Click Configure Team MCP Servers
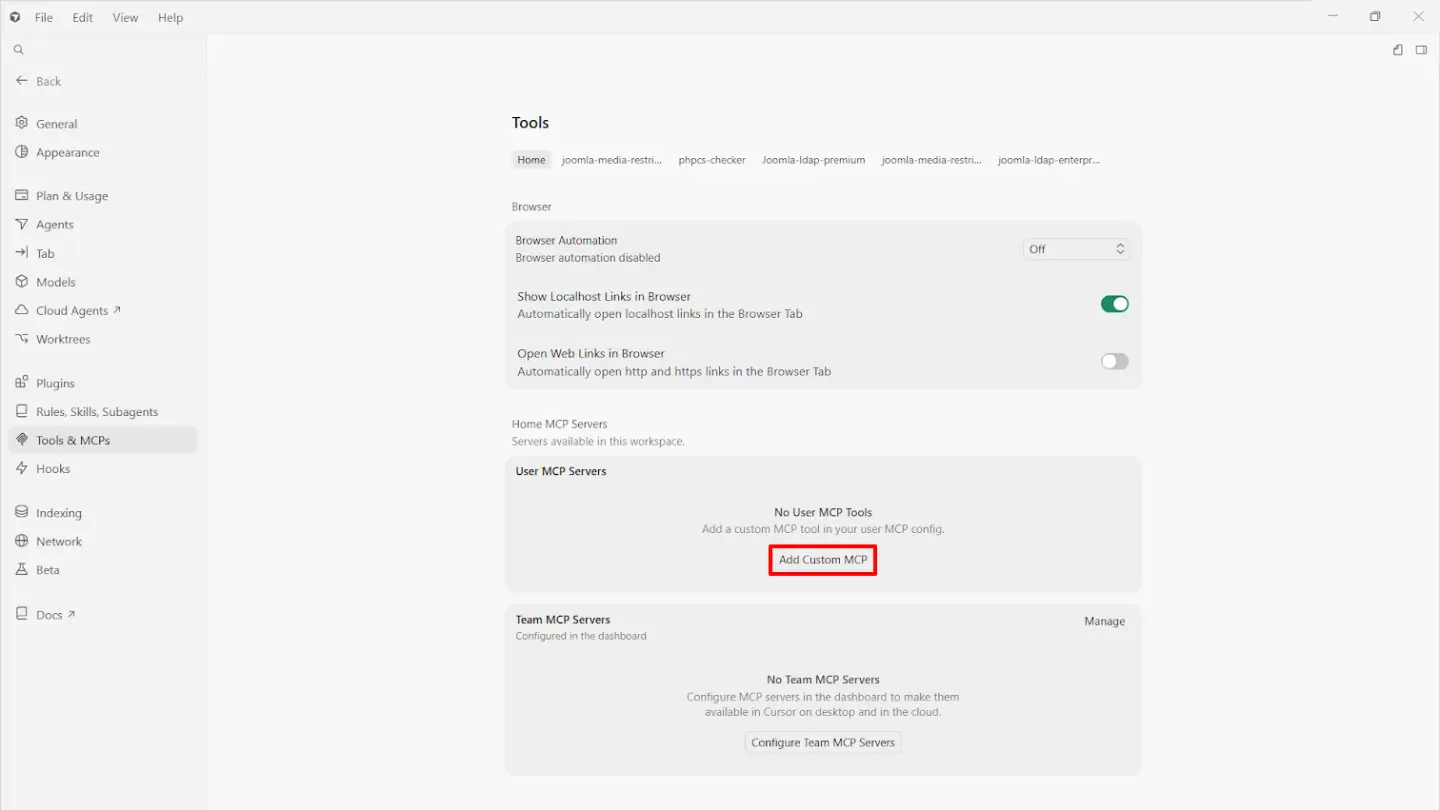1440x810 pixels. [823, 742]
